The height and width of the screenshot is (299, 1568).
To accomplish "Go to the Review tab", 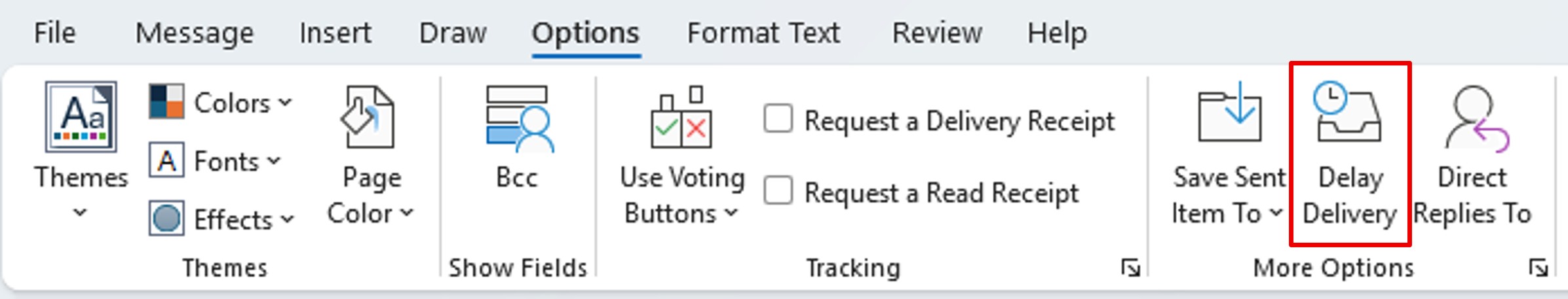I will [x=937, y=33].
